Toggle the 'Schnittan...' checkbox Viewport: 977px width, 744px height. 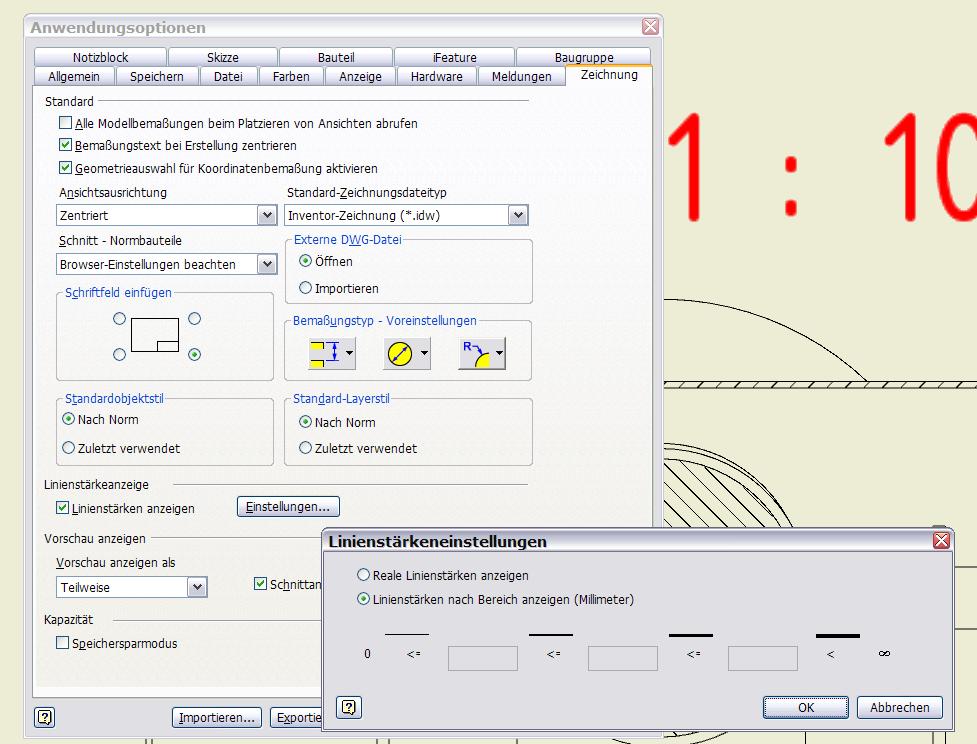(260, 584)
